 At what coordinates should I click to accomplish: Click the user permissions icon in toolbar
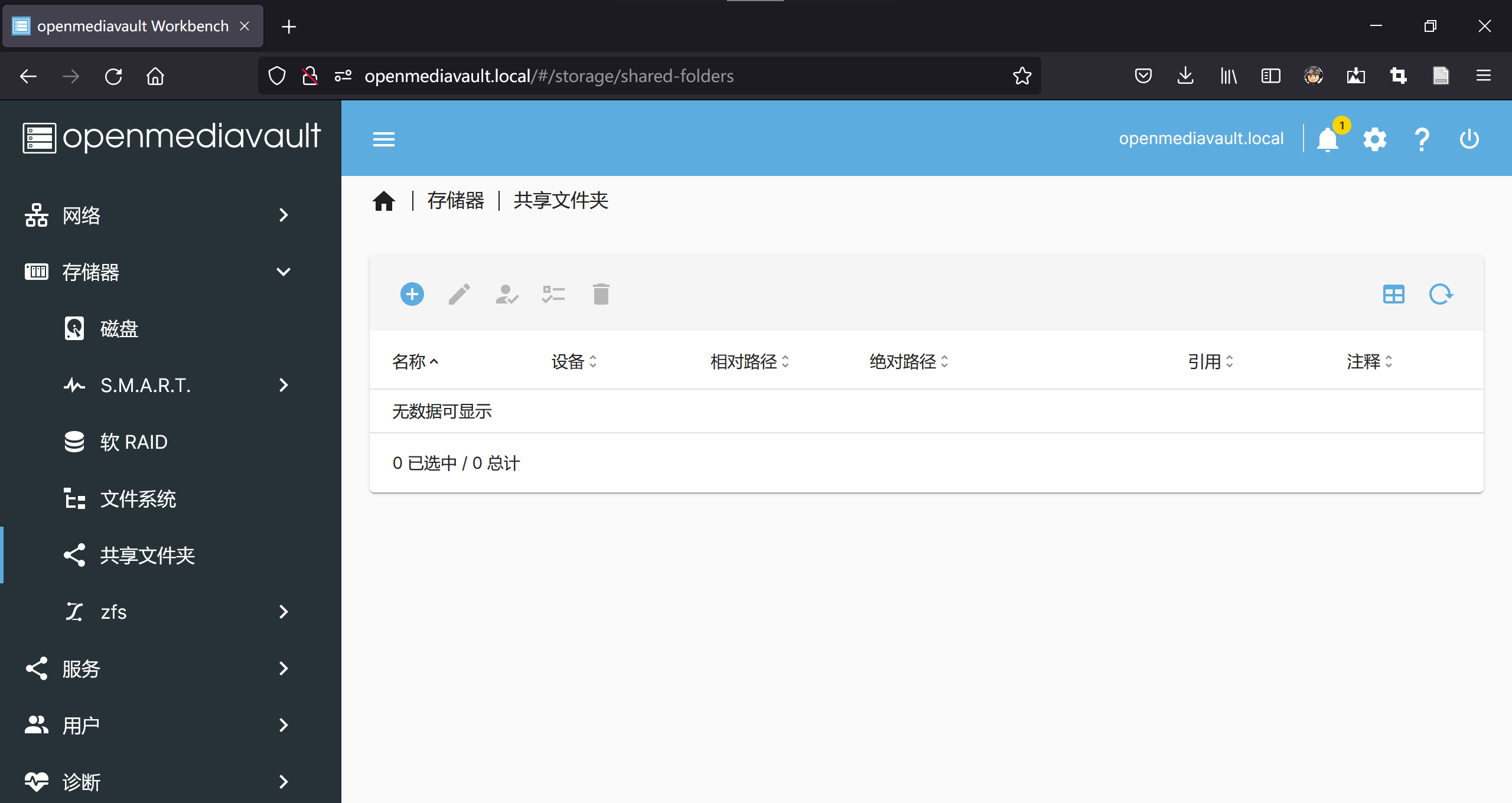pyautogui.click(x=507, y=294)
